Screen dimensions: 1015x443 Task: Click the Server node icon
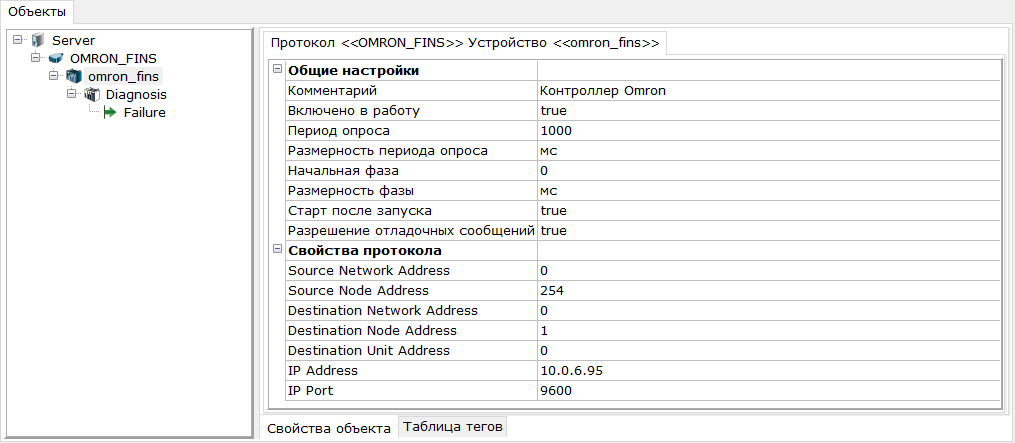pos(38,40)
